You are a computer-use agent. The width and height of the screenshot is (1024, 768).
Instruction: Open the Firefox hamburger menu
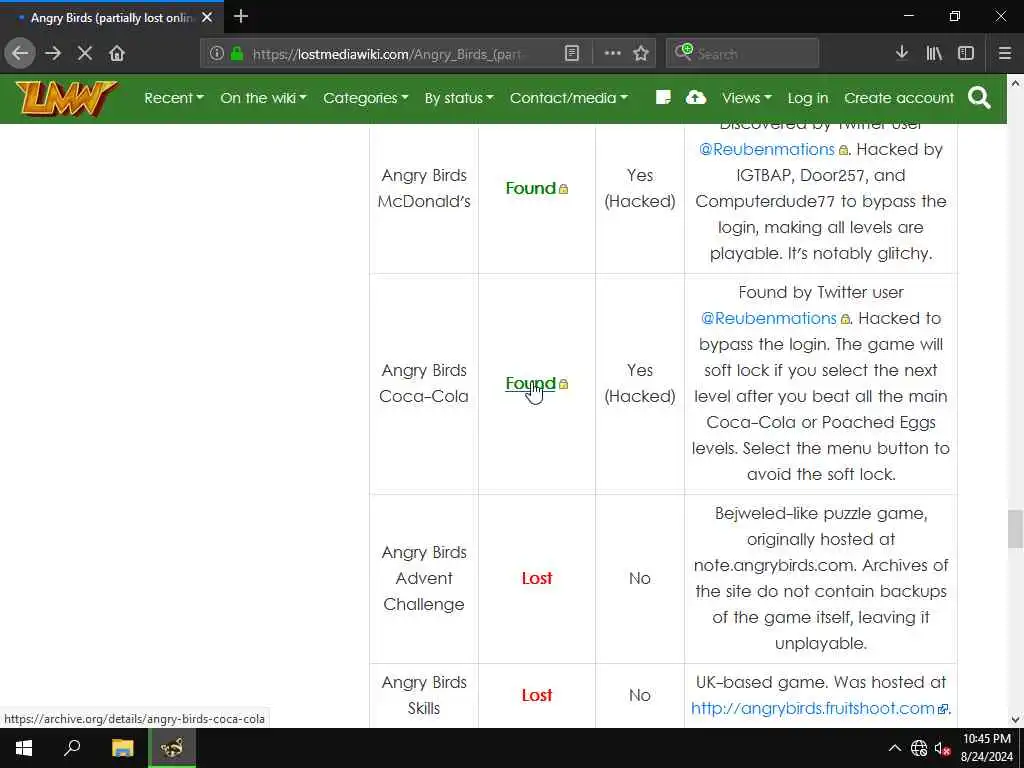[x=1004, y=53]
